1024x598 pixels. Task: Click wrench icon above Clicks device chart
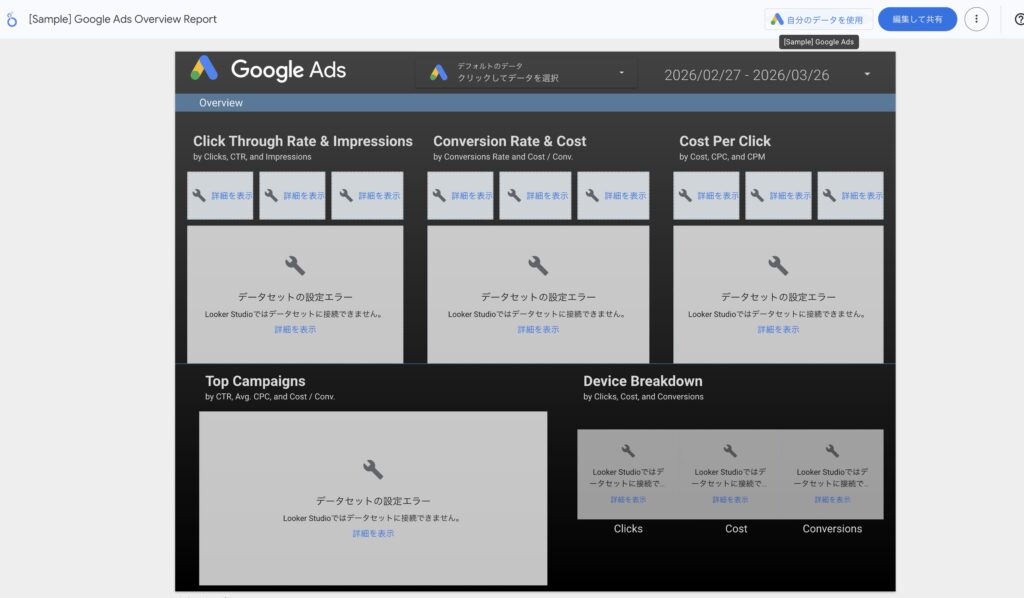[628, 451]
